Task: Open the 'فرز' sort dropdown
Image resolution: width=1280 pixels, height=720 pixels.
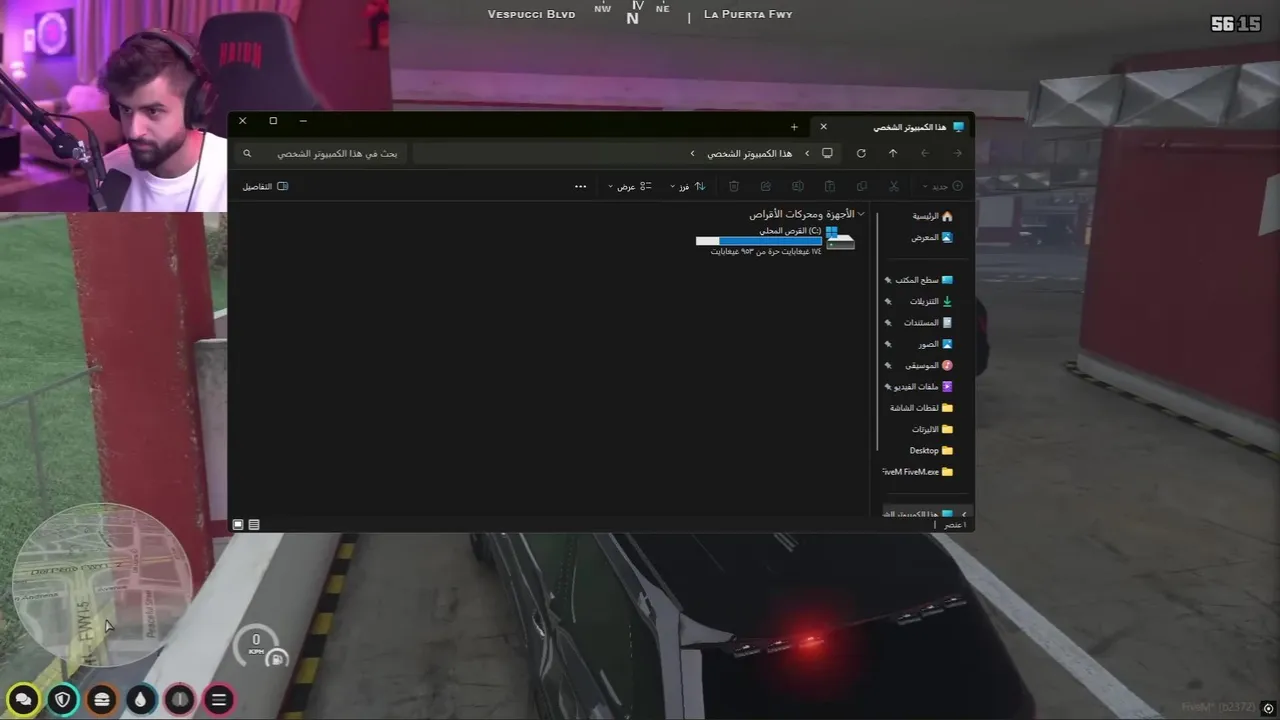Action: [688, 186]
